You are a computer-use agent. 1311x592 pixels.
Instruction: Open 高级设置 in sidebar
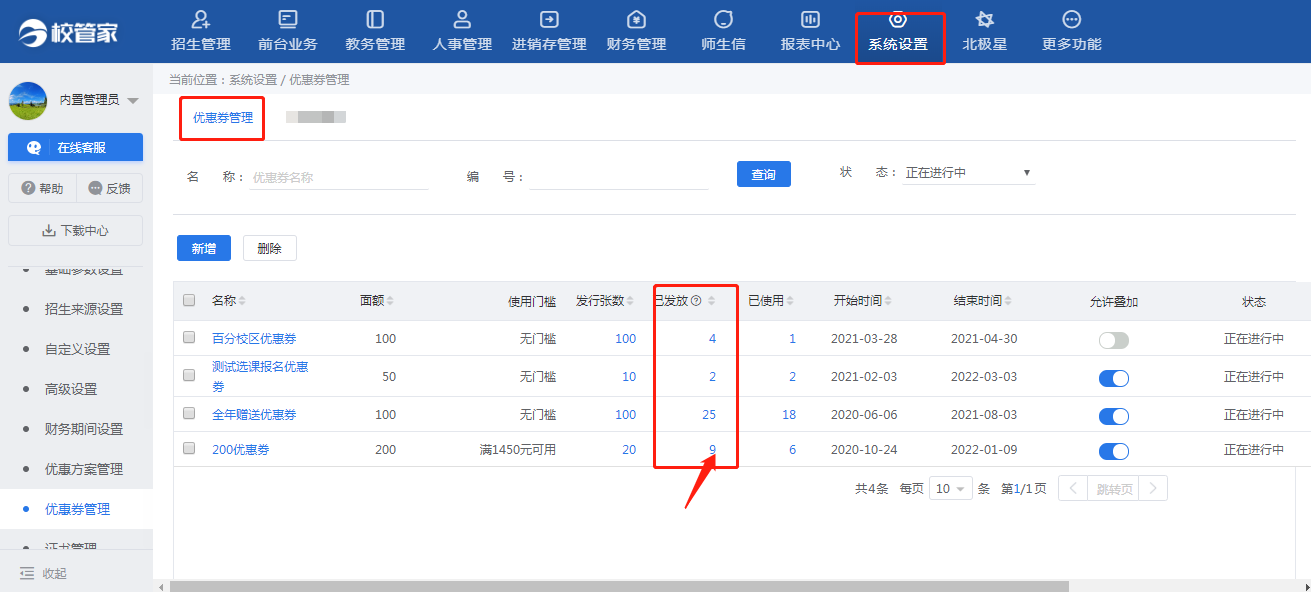tap(71, 389)
